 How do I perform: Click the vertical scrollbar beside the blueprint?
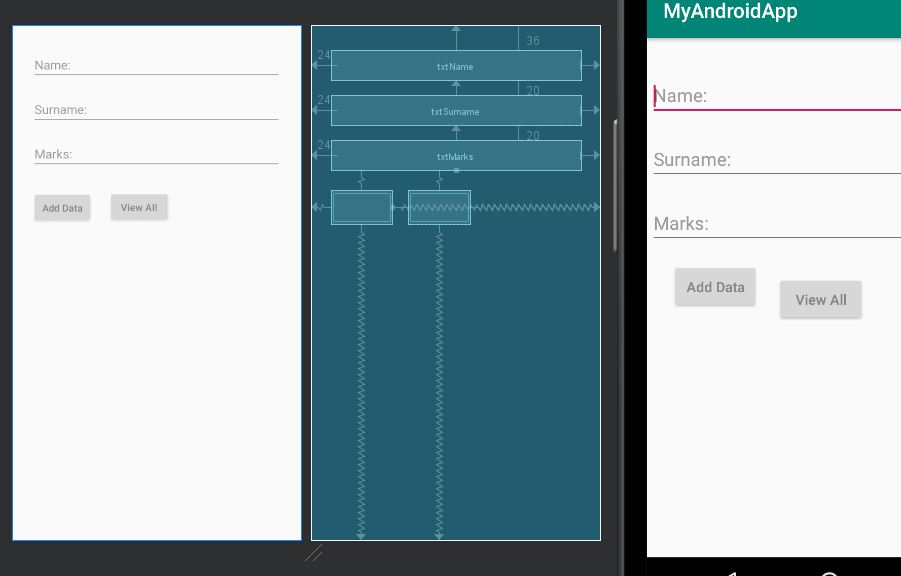[x=615, y=185]
